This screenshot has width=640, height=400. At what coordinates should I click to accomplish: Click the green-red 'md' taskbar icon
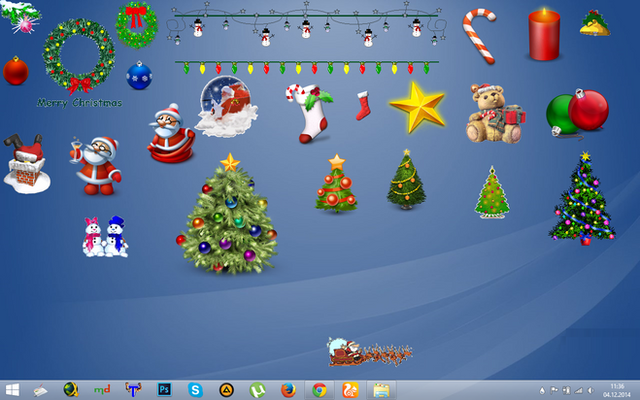[x=102, y=390]
